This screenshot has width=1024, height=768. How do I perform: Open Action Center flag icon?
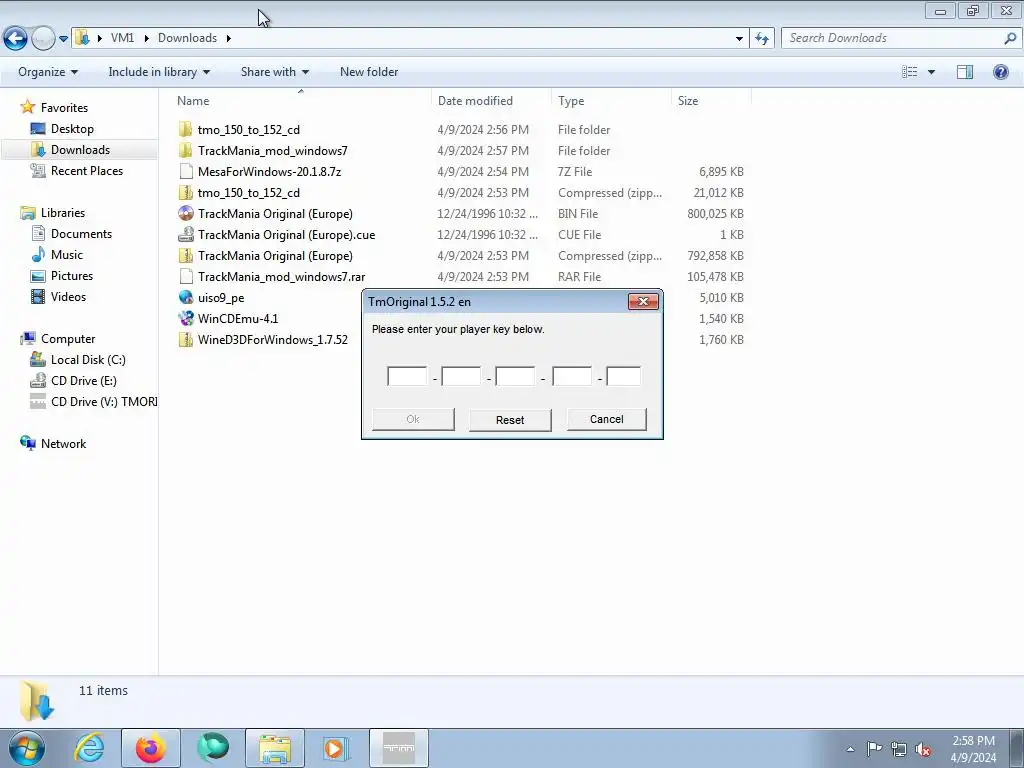pyautogui.click(x=874, y=749)
